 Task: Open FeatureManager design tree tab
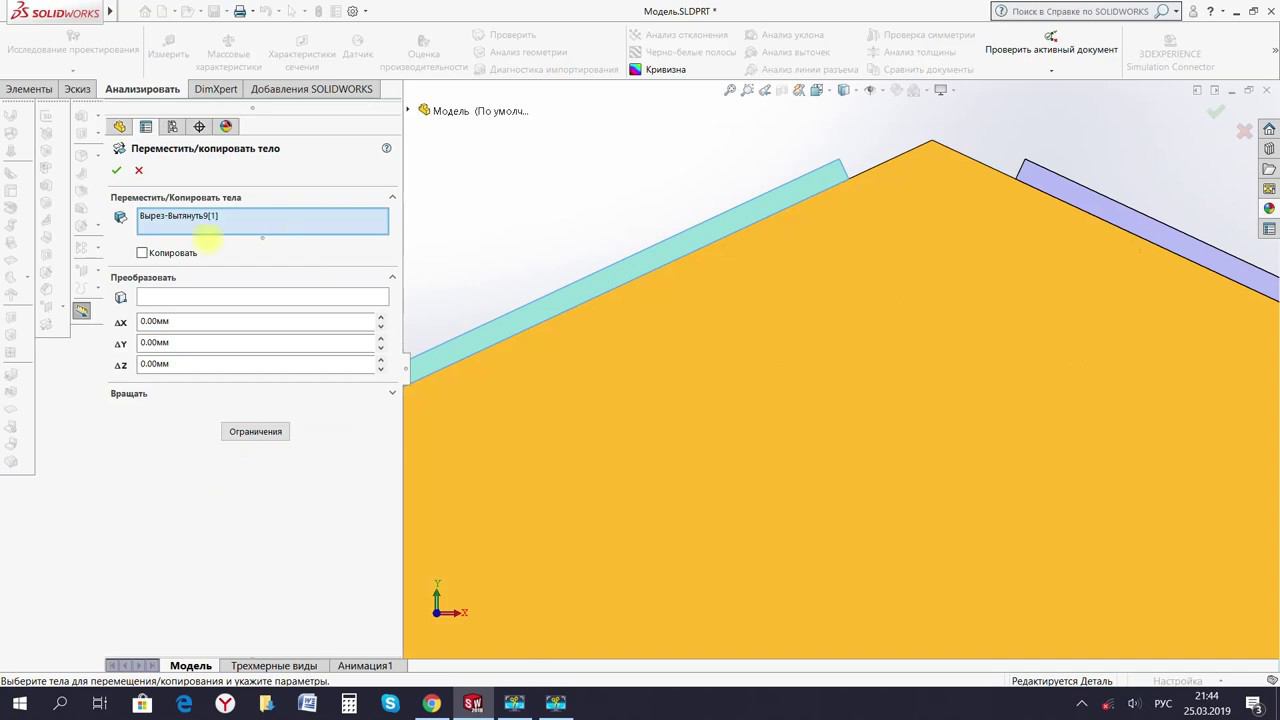(120, 127)
